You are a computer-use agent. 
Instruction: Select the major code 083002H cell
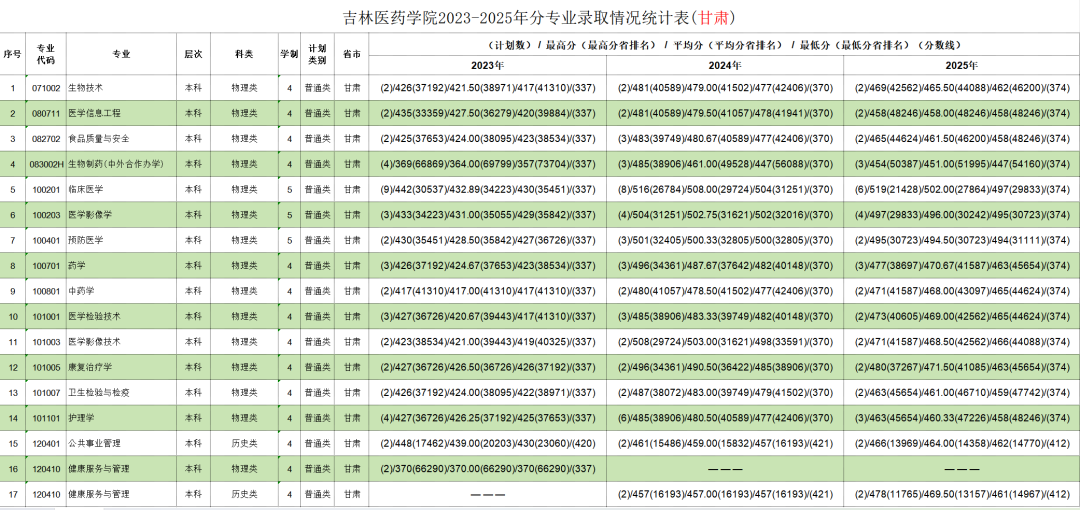(45, 164)
